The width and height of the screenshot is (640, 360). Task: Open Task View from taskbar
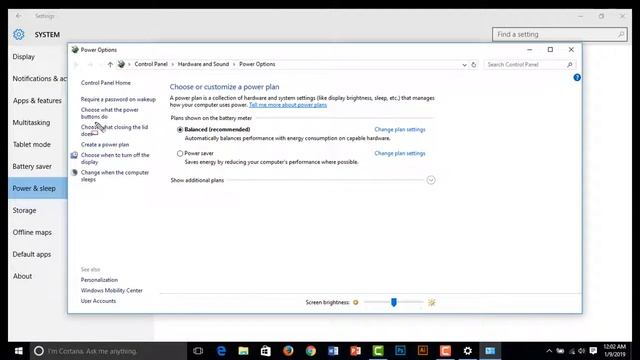(x=198, y=351)
